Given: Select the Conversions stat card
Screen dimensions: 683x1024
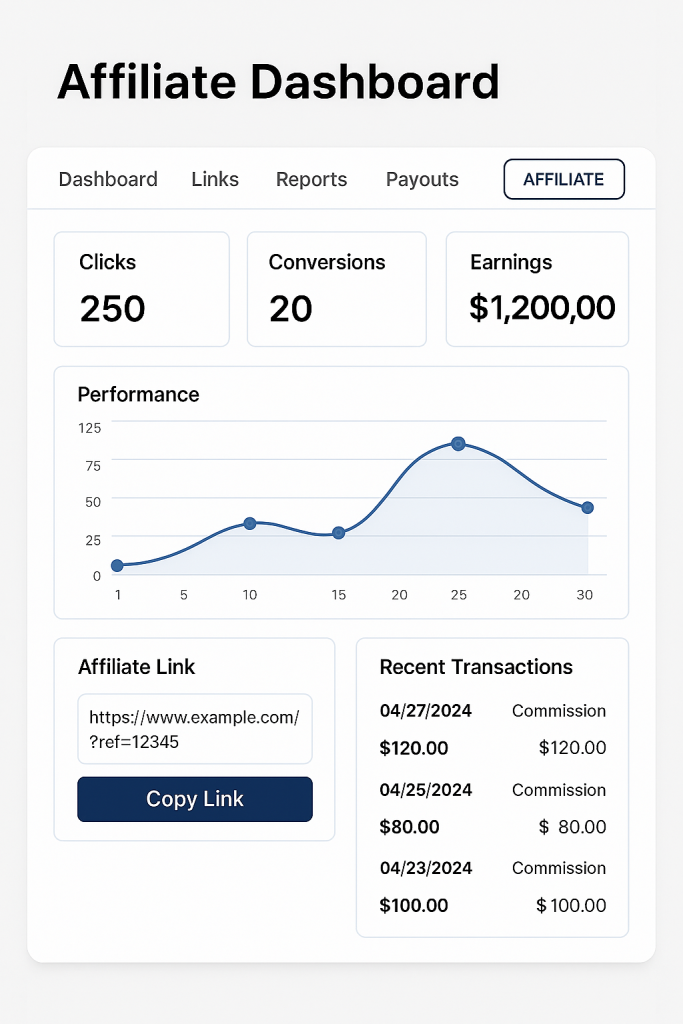Looking at the screenshot, I should 336,289.
